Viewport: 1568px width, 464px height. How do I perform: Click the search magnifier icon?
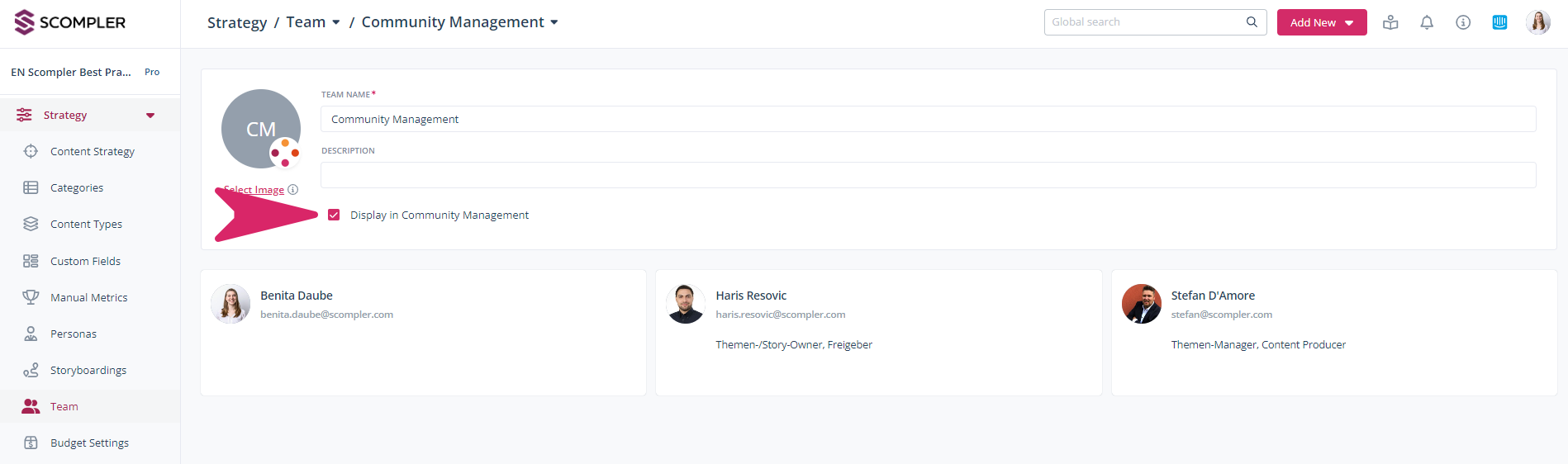[1252, 22]
